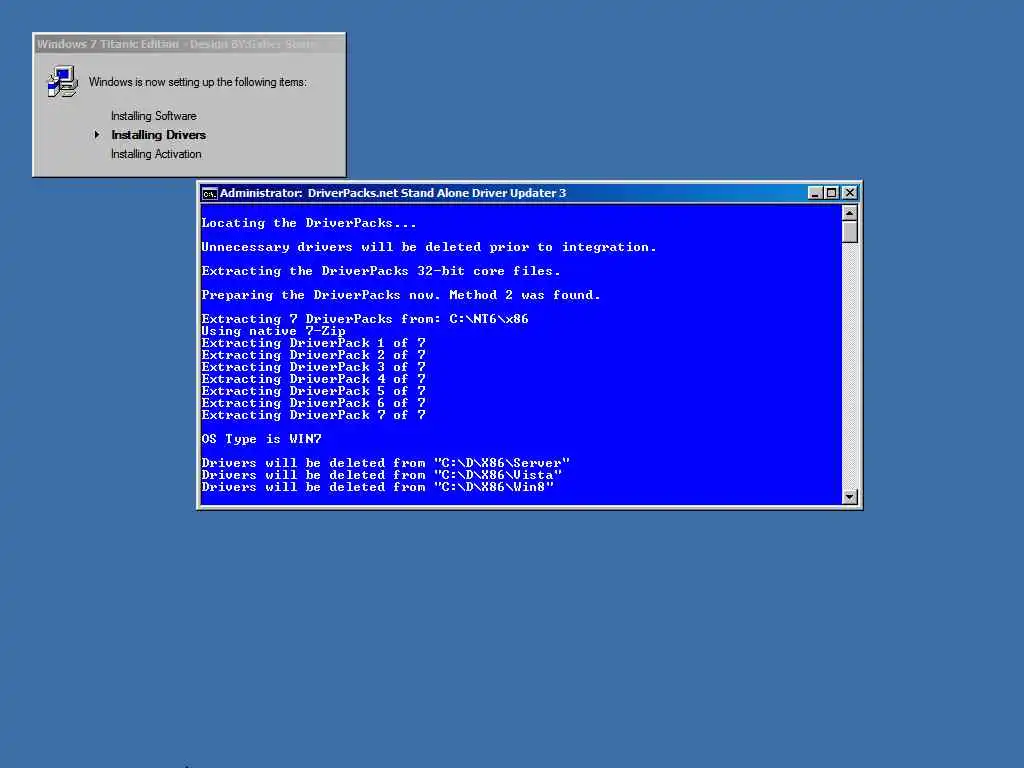This screenshot has height=768, width=1024.
Task: Click the line mentioning C:\D\X86\Server
Action: (x=386, y=463)
